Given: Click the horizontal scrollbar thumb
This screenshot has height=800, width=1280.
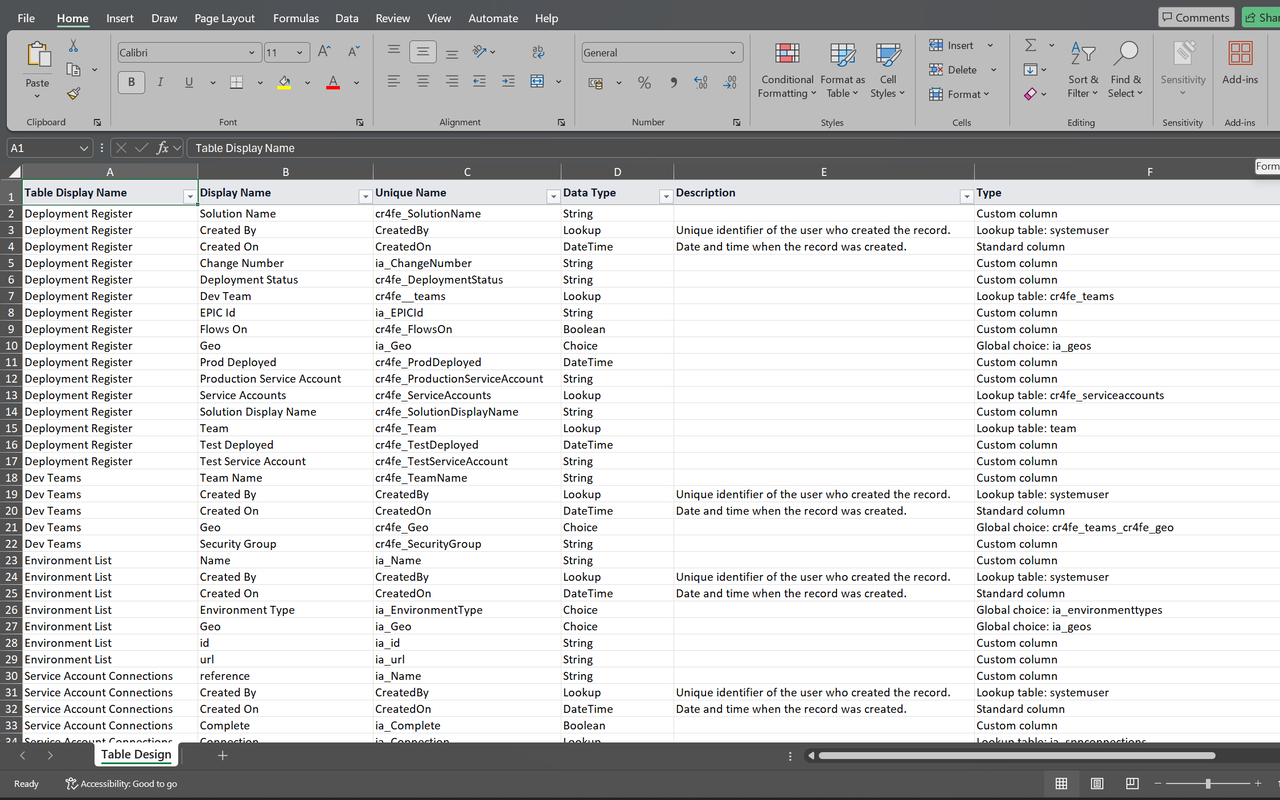Looking at the screenshot, I should click(x=1017, y=755).
